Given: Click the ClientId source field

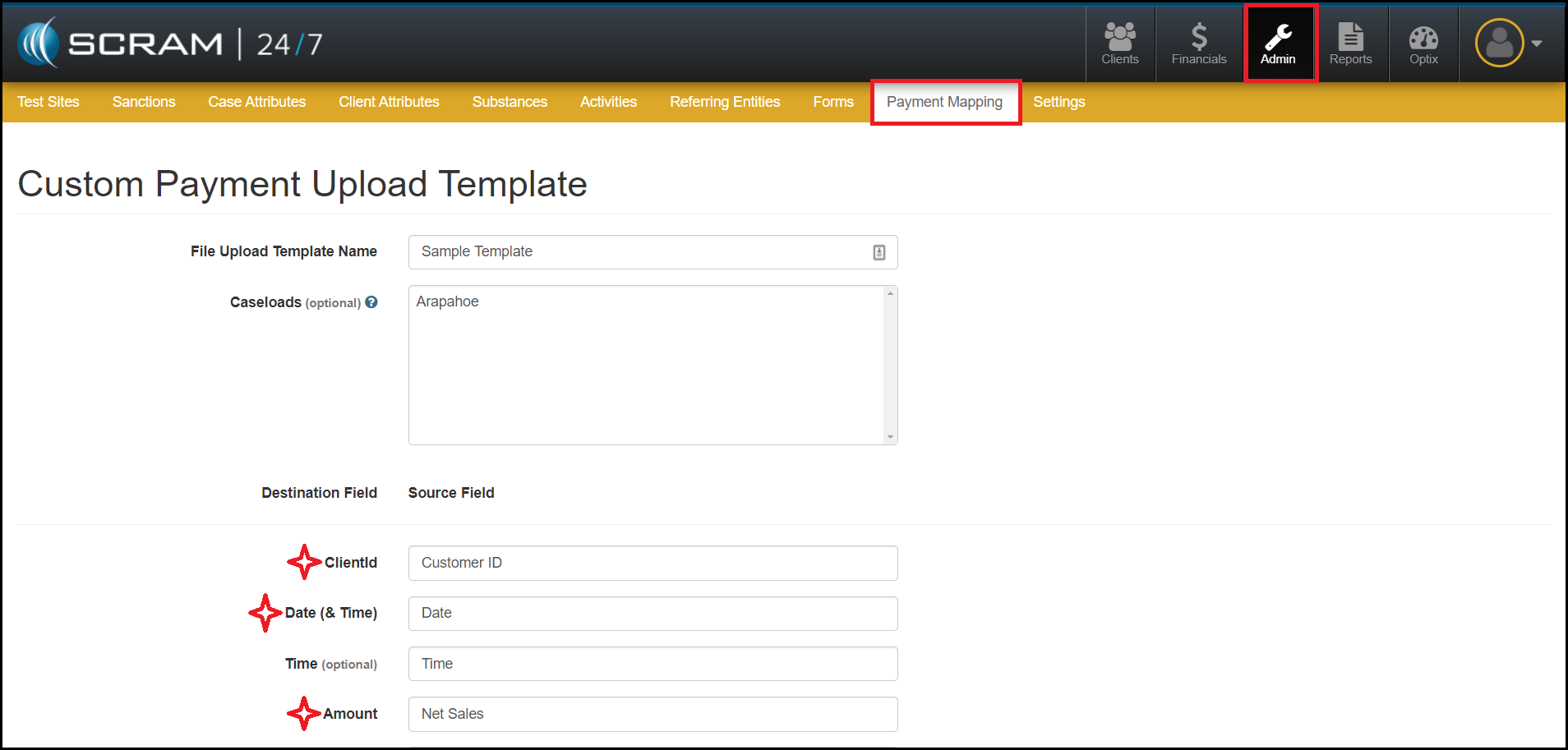Looking at the screenshot, I should (x=653, y=563).
